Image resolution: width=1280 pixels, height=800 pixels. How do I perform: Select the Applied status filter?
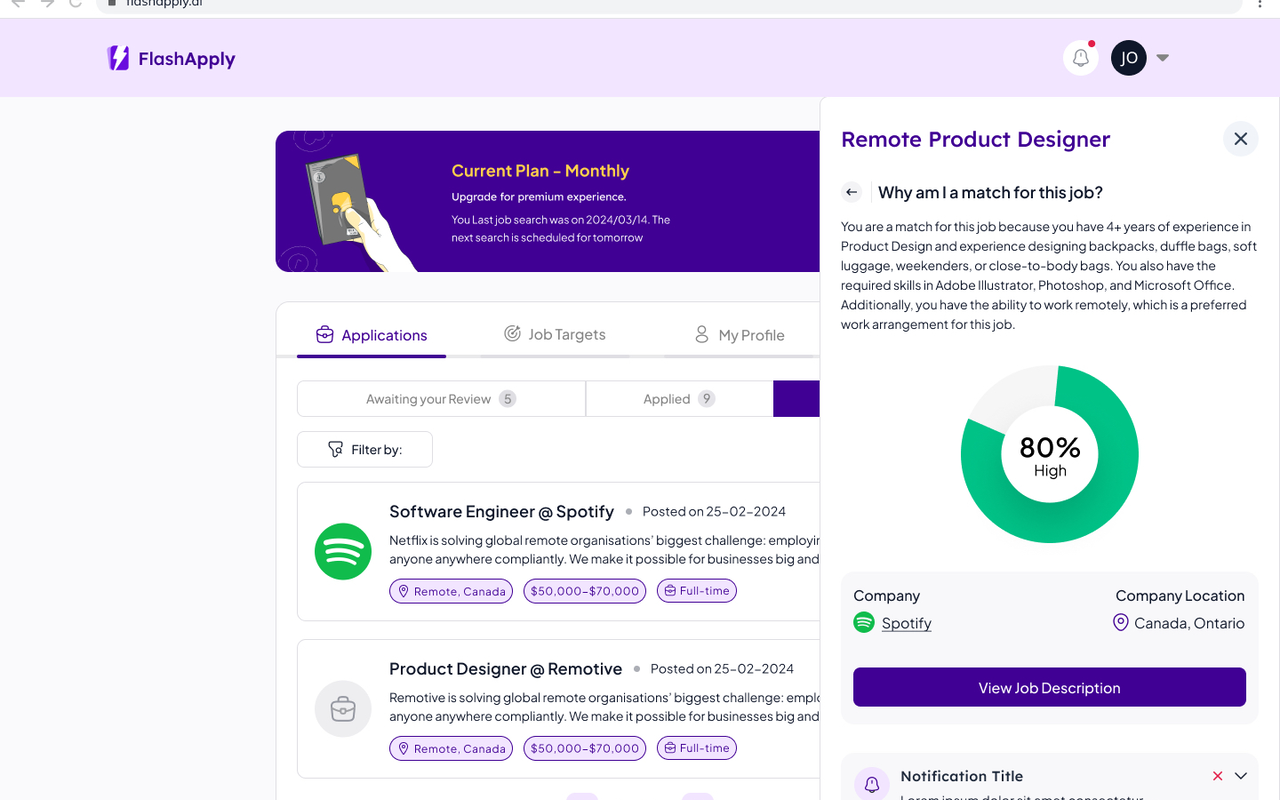pyautogui.click(x=678, y=399)
